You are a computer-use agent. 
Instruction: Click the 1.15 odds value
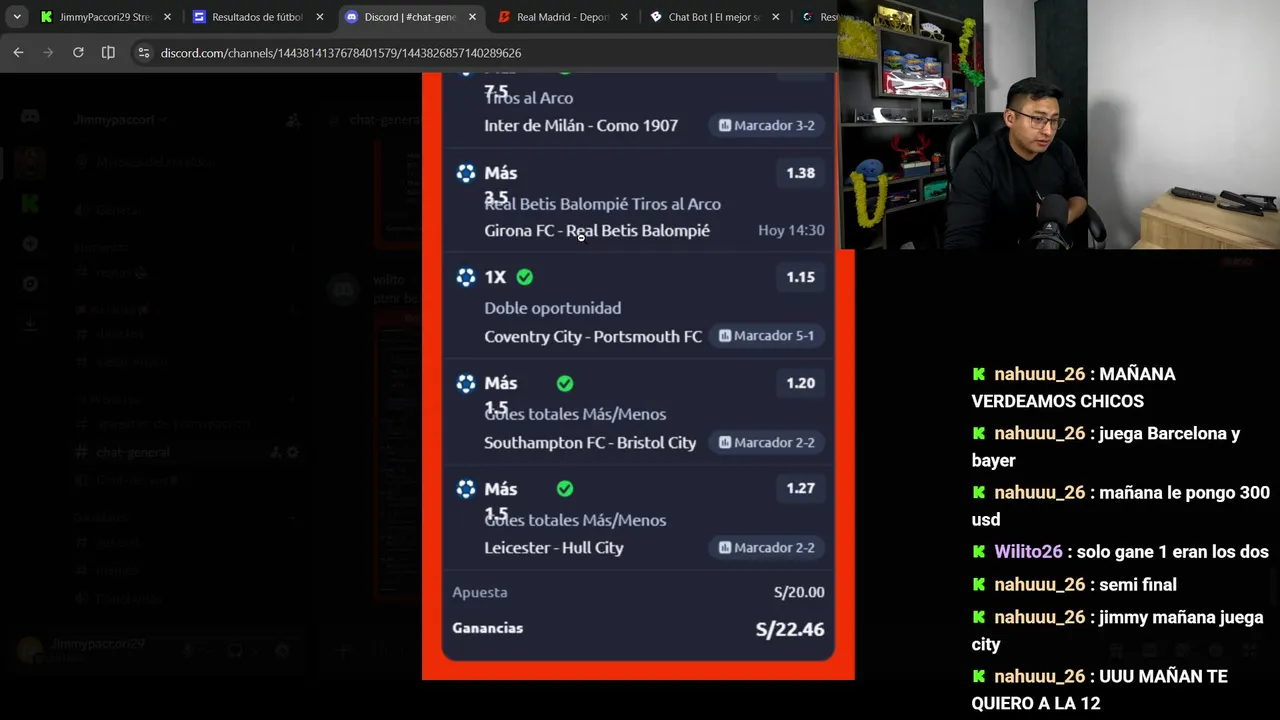[x=800, y=277]
